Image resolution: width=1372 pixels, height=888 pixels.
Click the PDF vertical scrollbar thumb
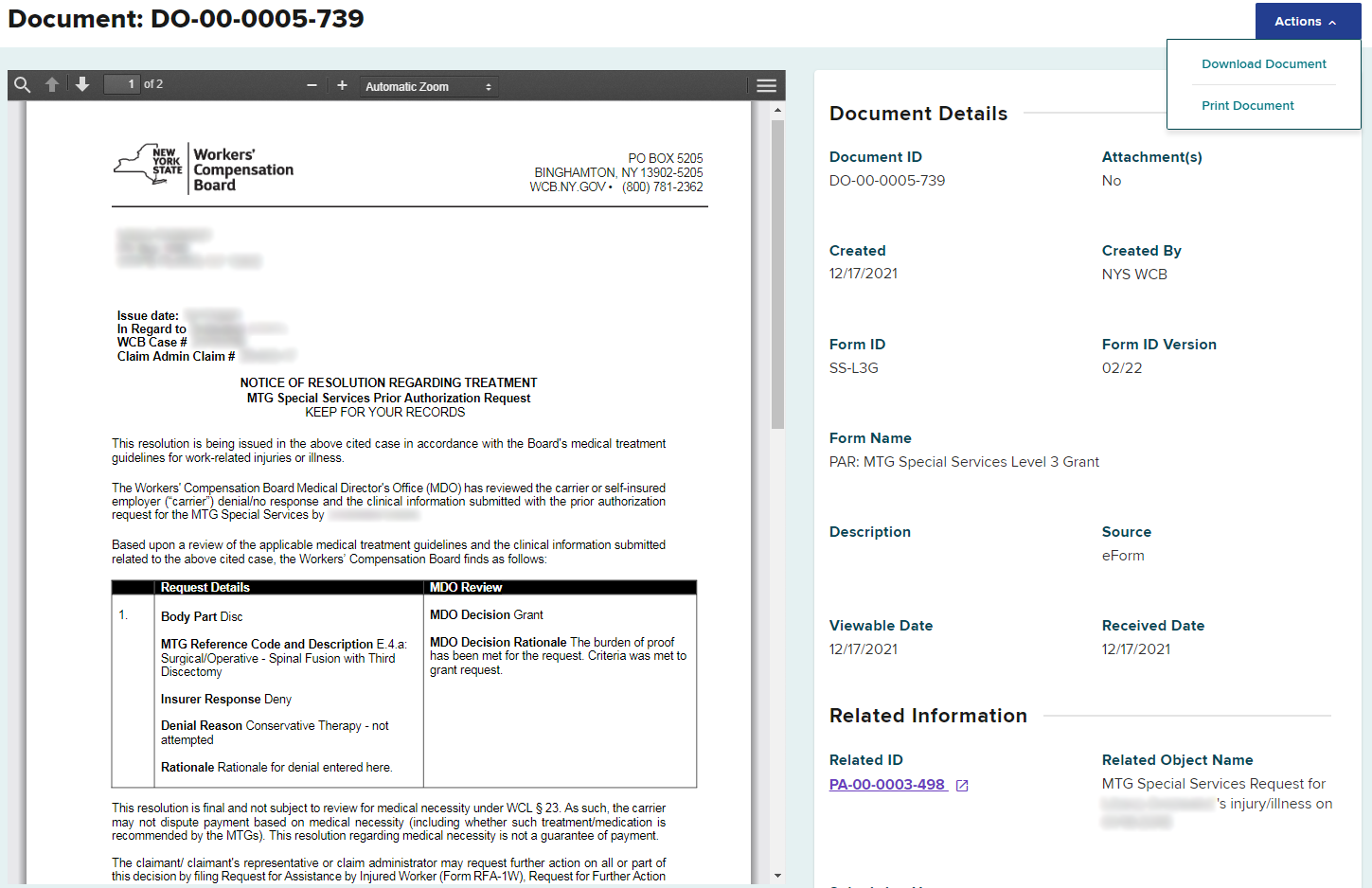(777, 275)
